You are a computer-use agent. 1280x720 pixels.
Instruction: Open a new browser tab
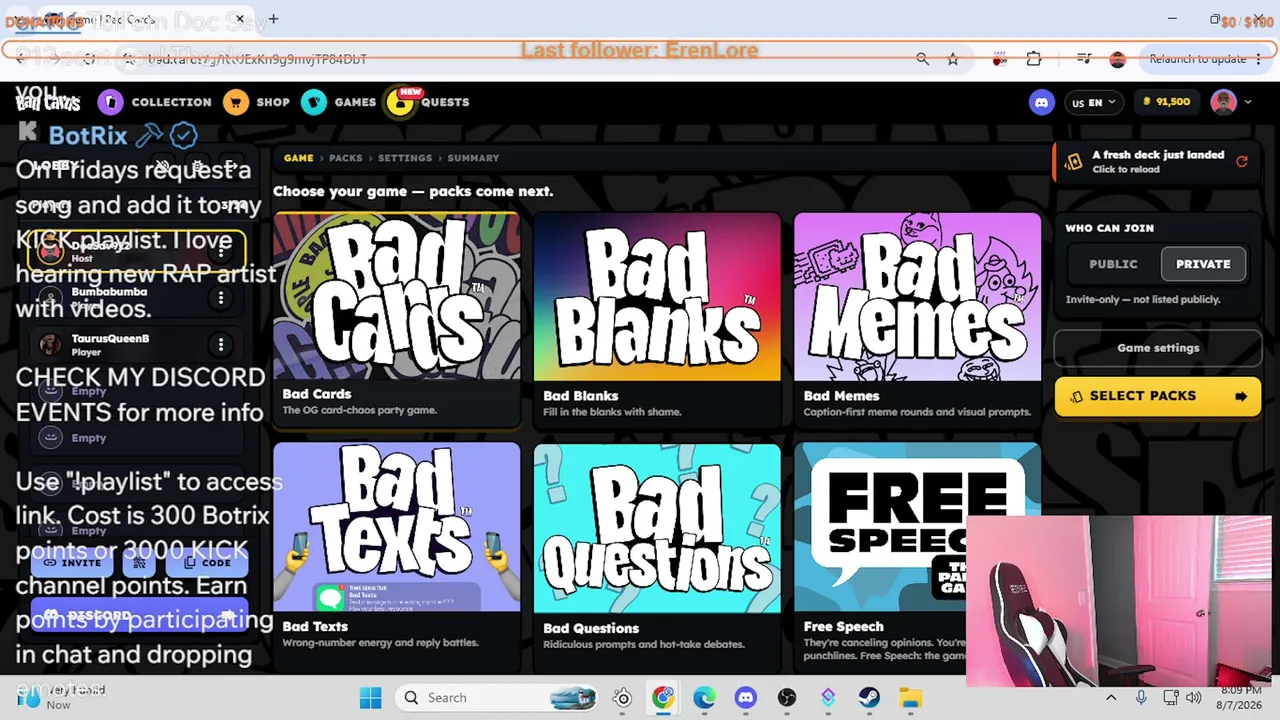tap(273, 18)
